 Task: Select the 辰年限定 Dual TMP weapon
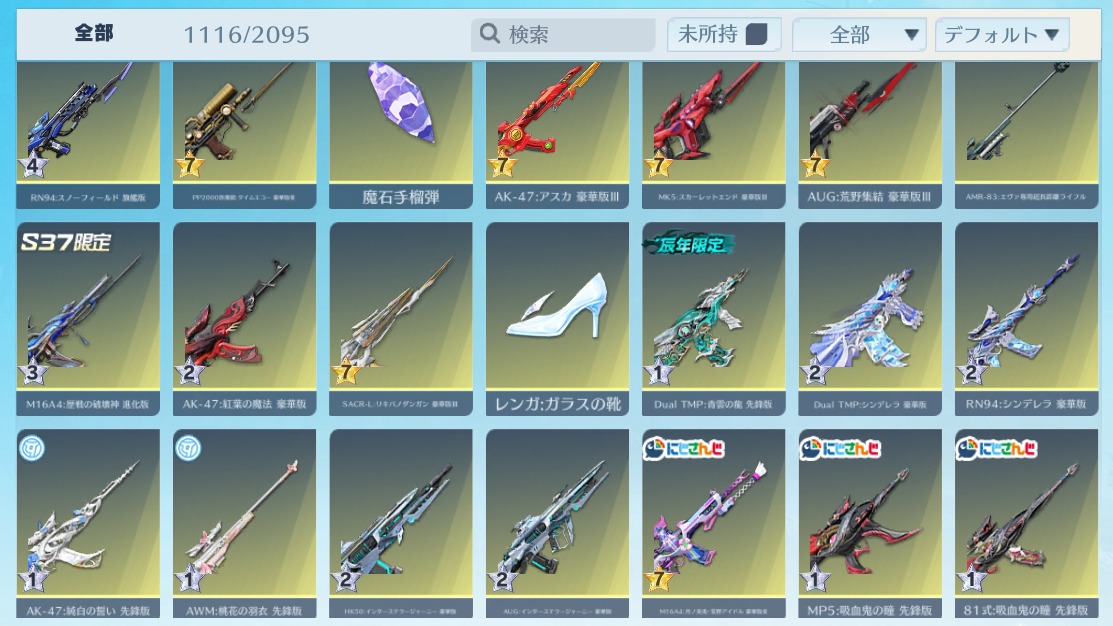point(713,319)
